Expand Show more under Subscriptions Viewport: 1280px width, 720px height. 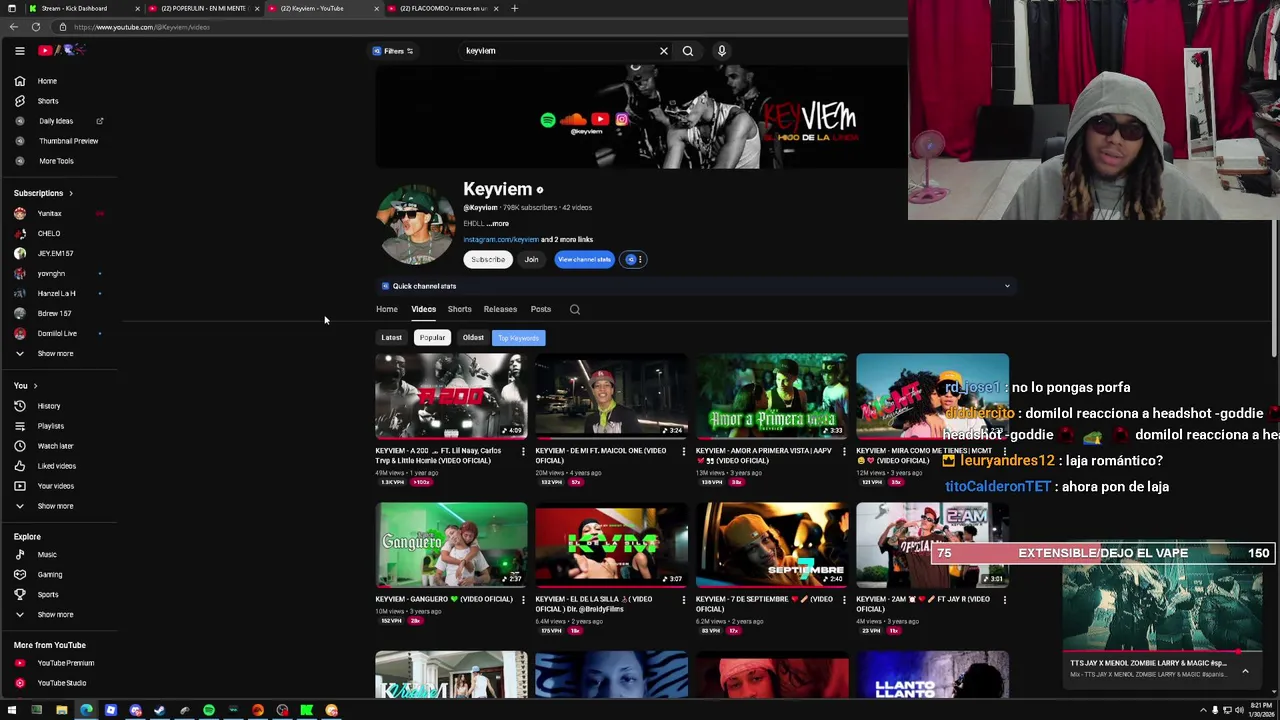click(55, 353)
